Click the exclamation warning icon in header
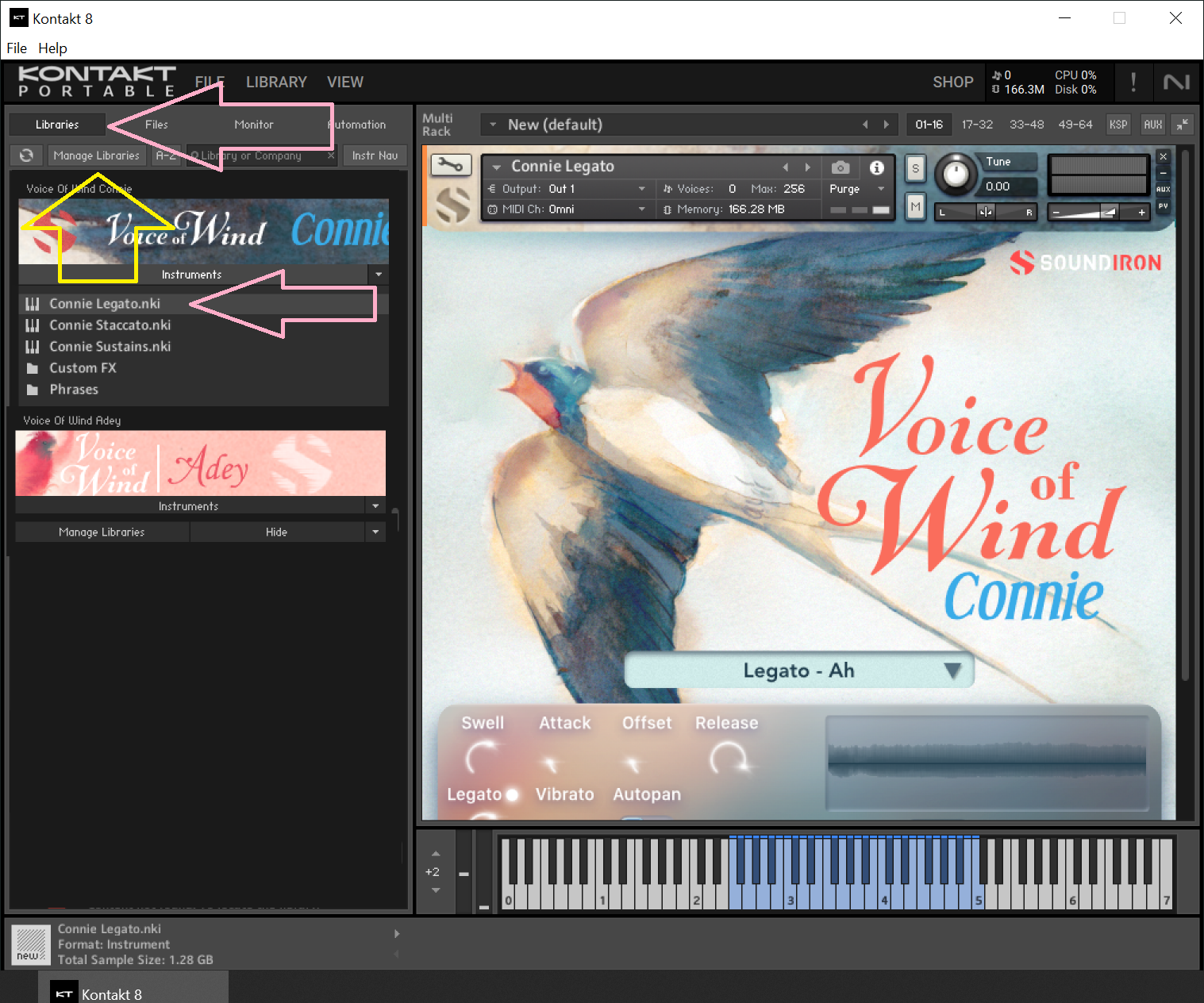The height and width of the screenshot is (1003, 1204). [1133, 82]
